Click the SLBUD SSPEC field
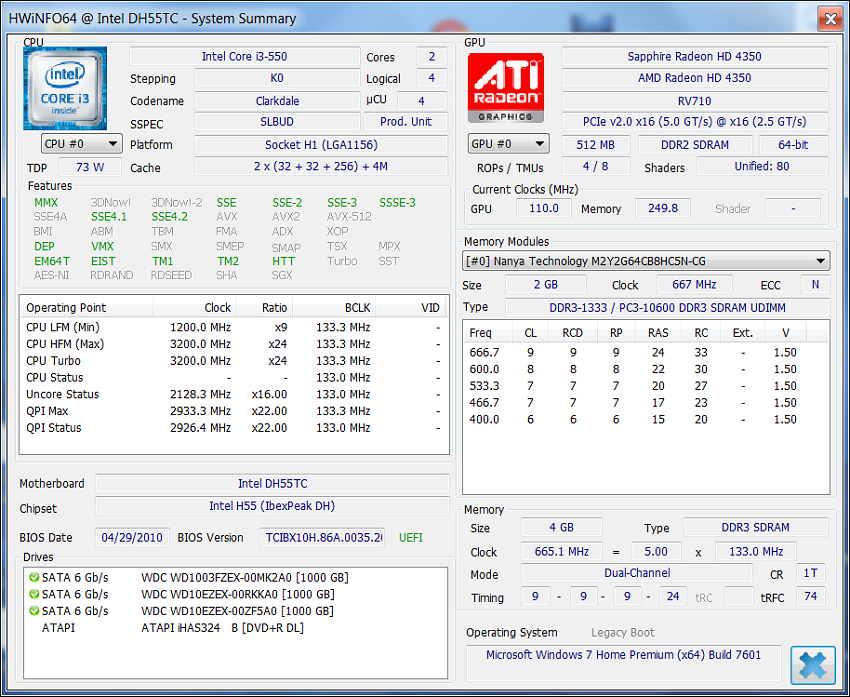The width and height of the screenshot is (850, 697). pyautogui.click(x=277, y=121)
